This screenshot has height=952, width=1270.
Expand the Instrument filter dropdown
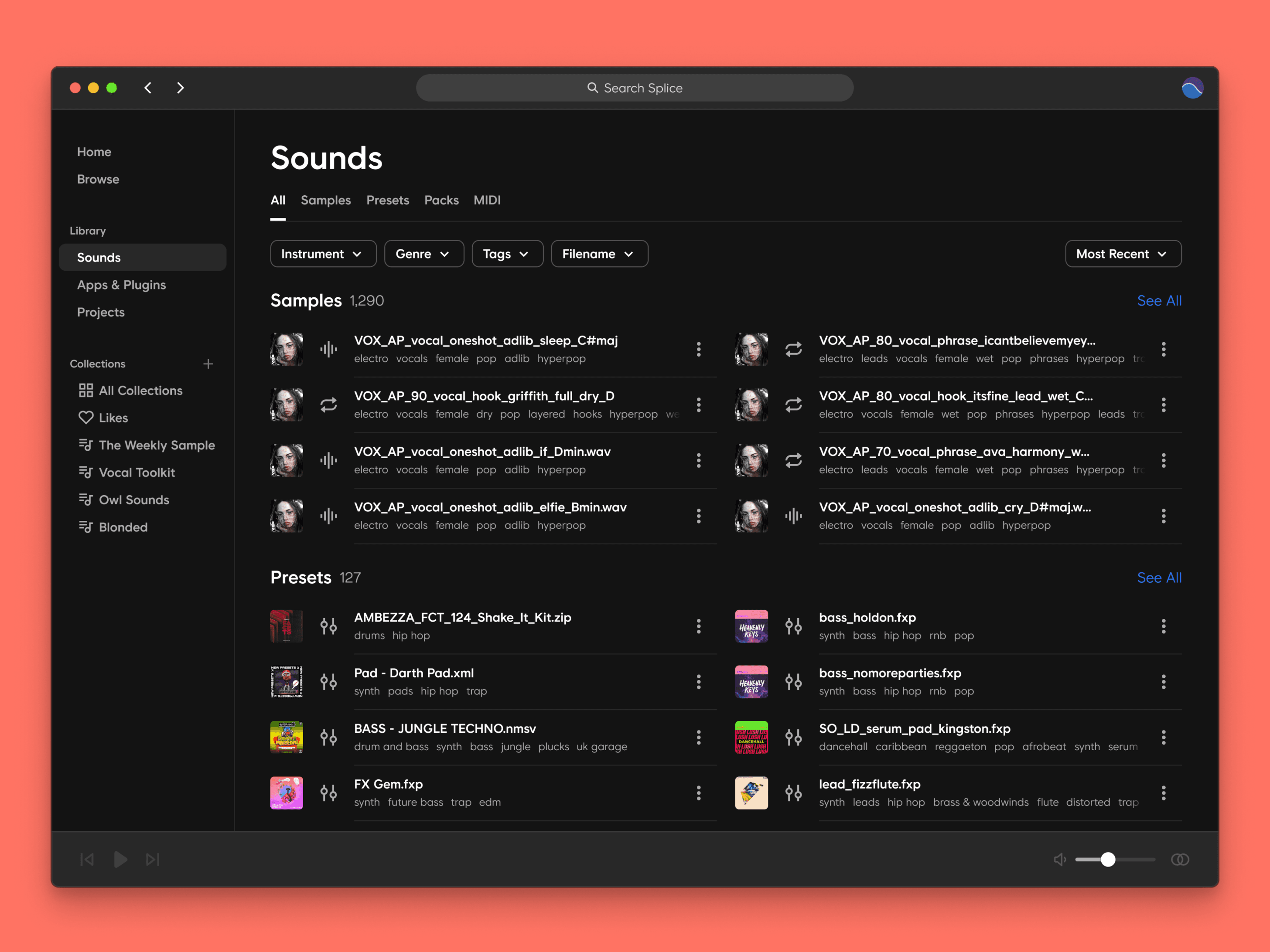[x=323, y=254]
